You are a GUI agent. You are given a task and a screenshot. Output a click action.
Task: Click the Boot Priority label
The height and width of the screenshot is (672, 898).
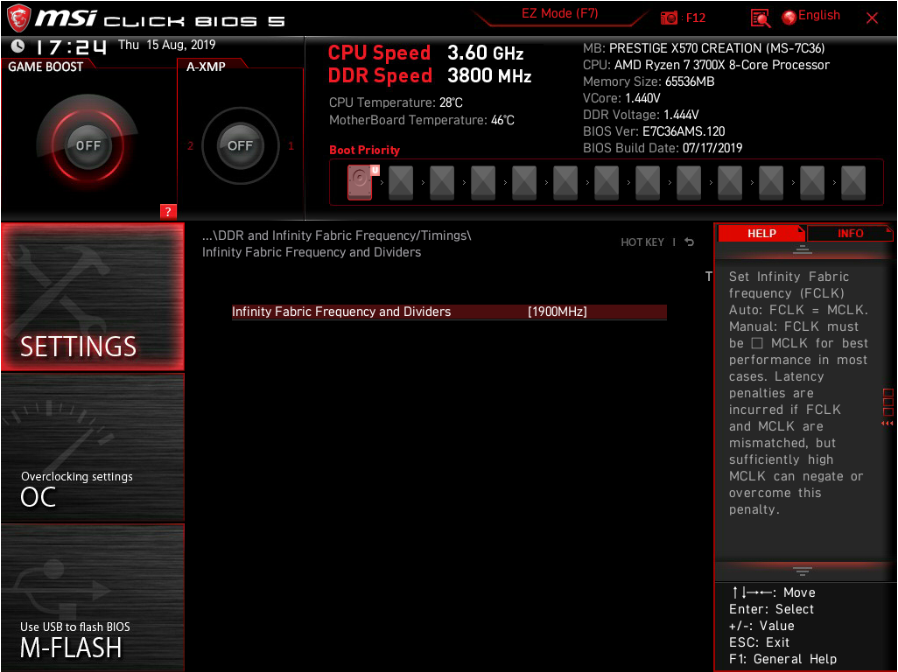tap(364, 150)
